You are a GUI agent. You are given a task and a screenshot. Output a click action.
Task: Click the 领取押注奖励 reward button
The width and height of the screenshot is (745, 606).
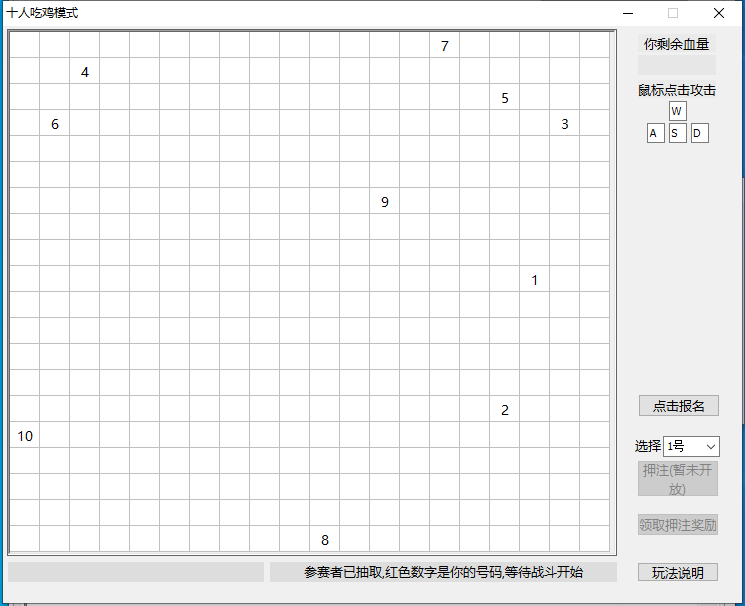[x=678, y=525]
